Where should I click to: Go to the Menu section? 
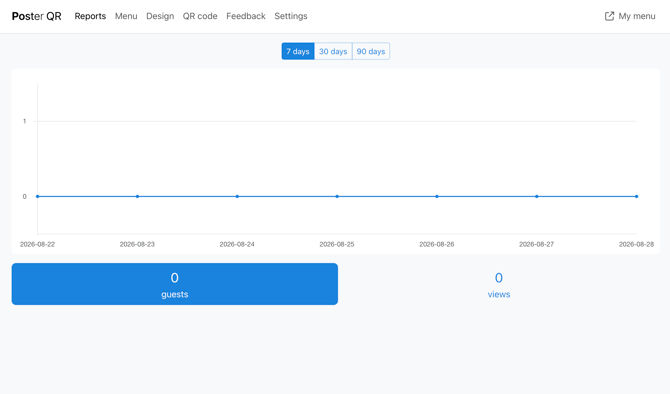pos(126,16)
